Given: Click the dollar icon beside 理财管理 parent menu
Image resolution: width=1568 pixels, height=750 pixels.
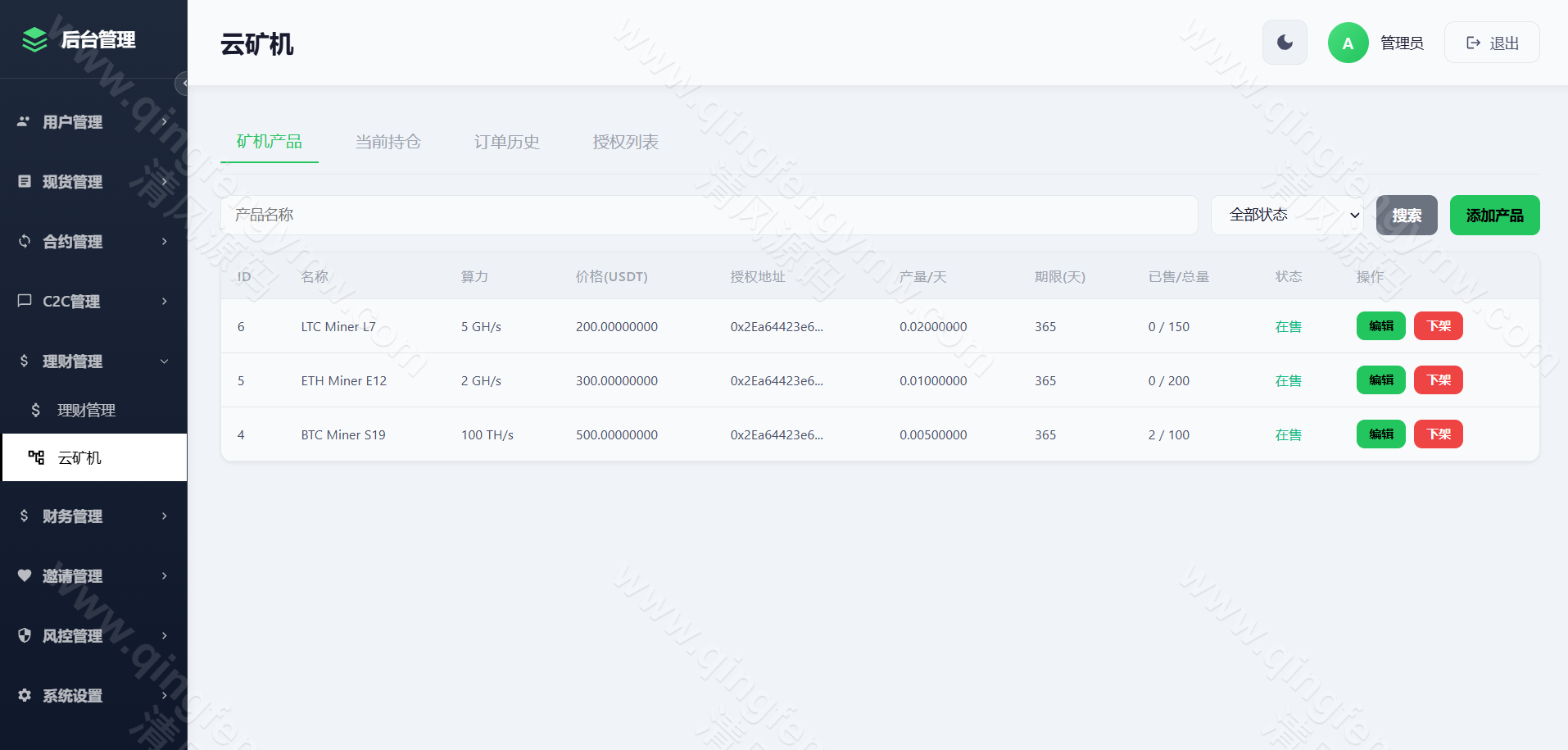Looking at the screenshot, I should point(25,361).
